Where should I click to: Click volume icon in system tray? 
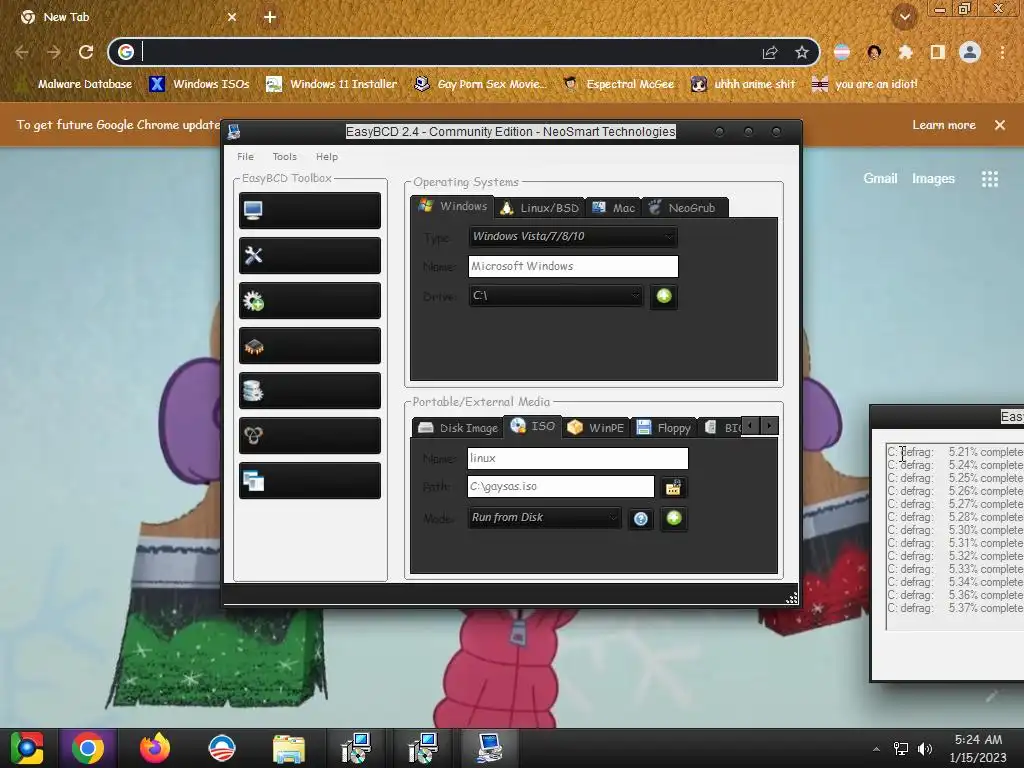pyautogui.click(x=925, y=748)
